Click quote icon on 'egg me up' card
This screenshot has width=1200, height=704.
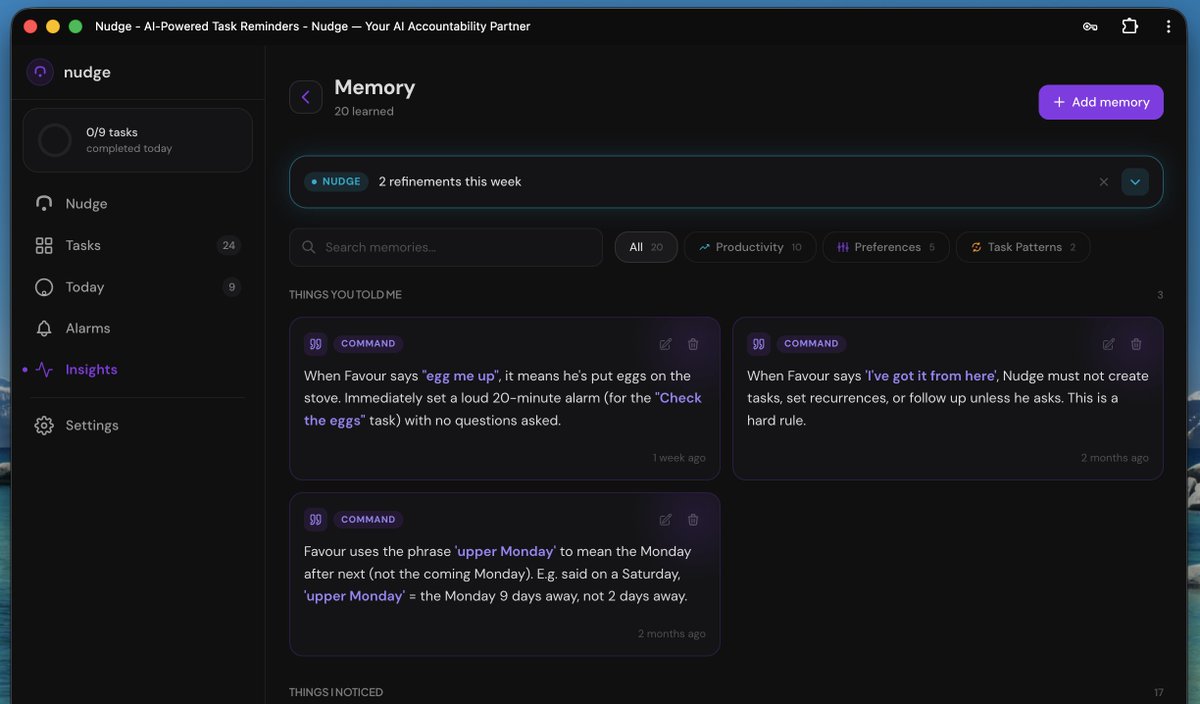click(x=316, y=344)
